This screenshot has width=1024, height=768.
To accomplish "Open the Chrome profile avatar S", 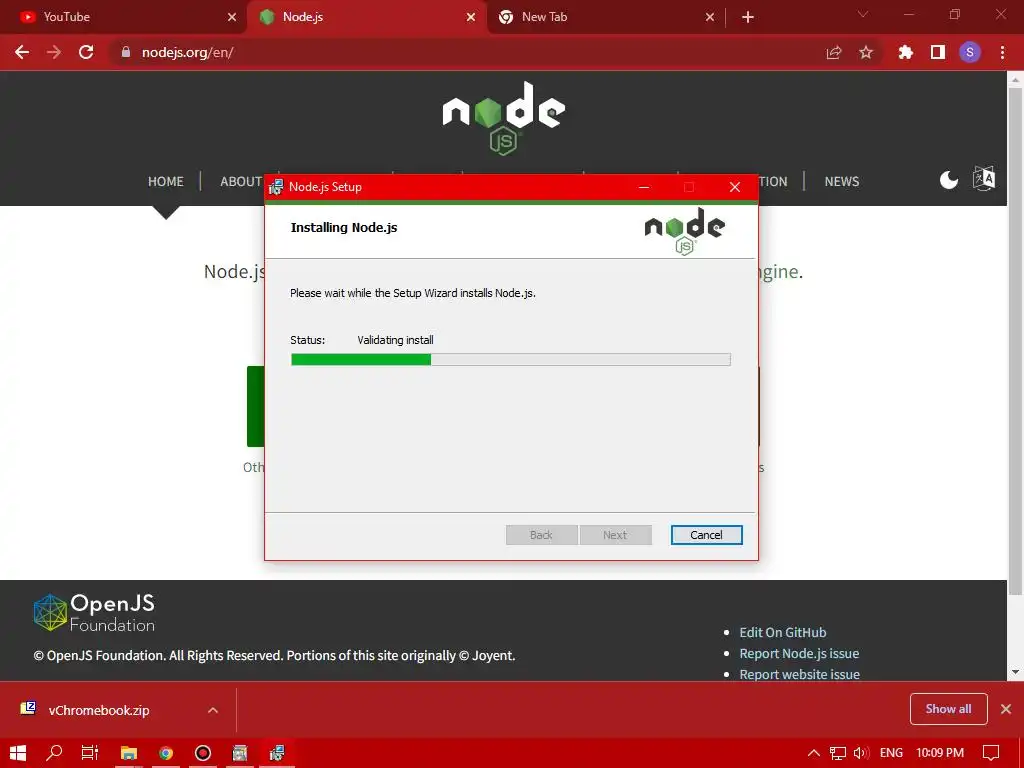I will coord(970,52).
